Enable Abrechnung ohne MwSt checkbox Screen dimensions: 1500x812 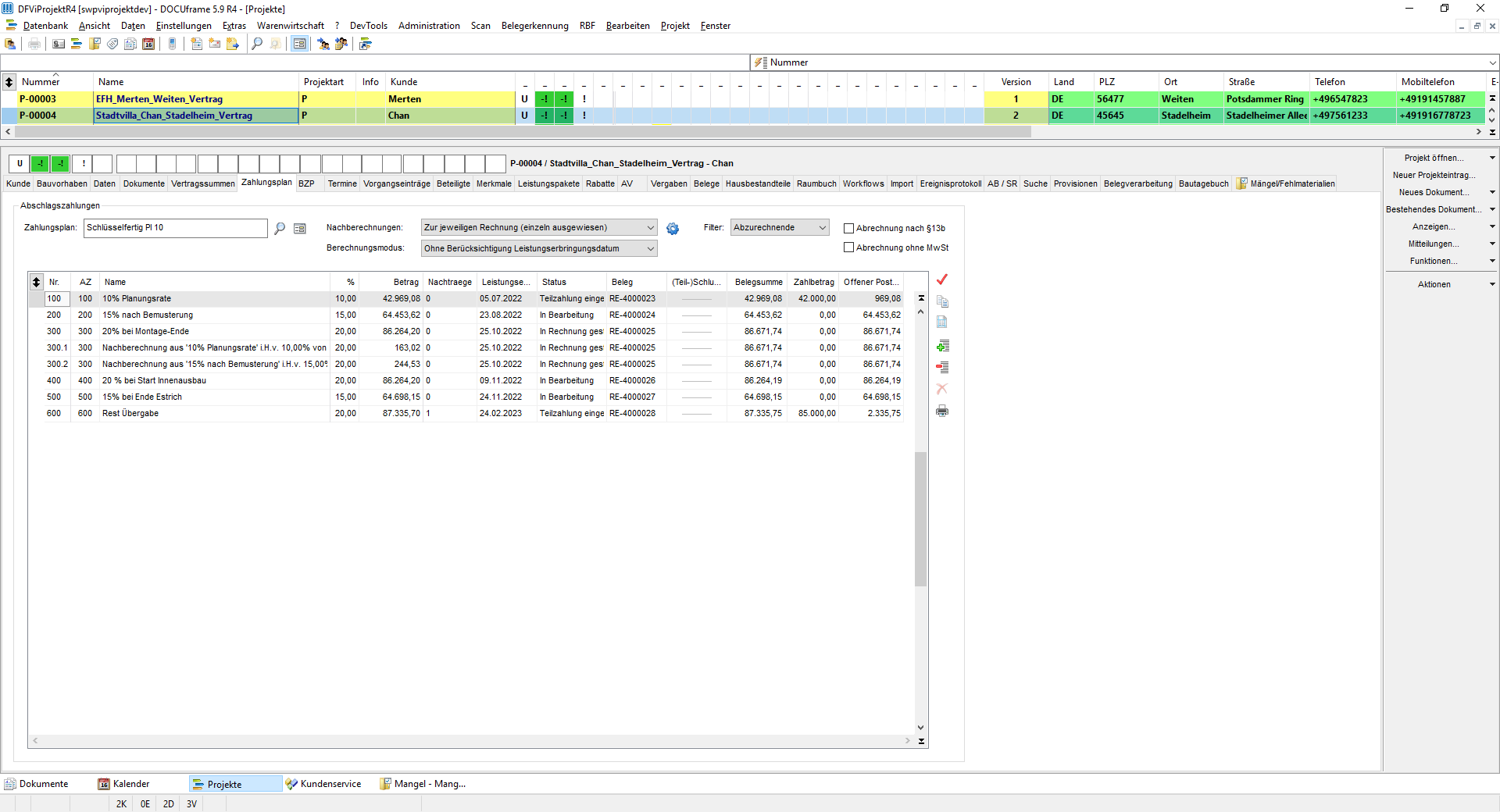tap(848, 248)
